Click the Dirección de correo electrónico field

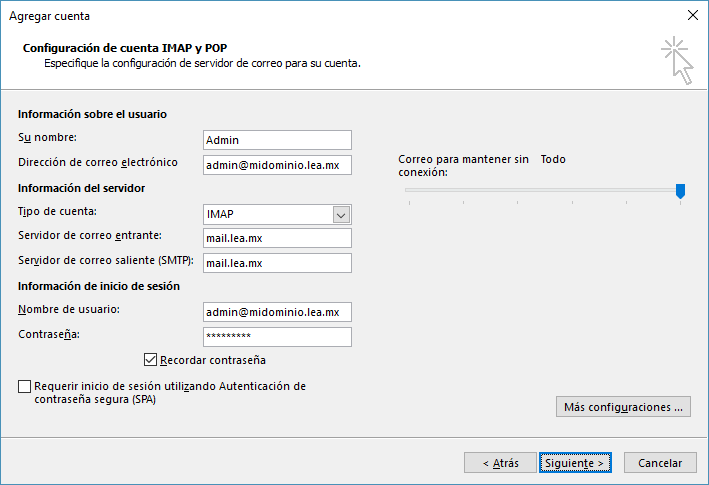point(277,165)
